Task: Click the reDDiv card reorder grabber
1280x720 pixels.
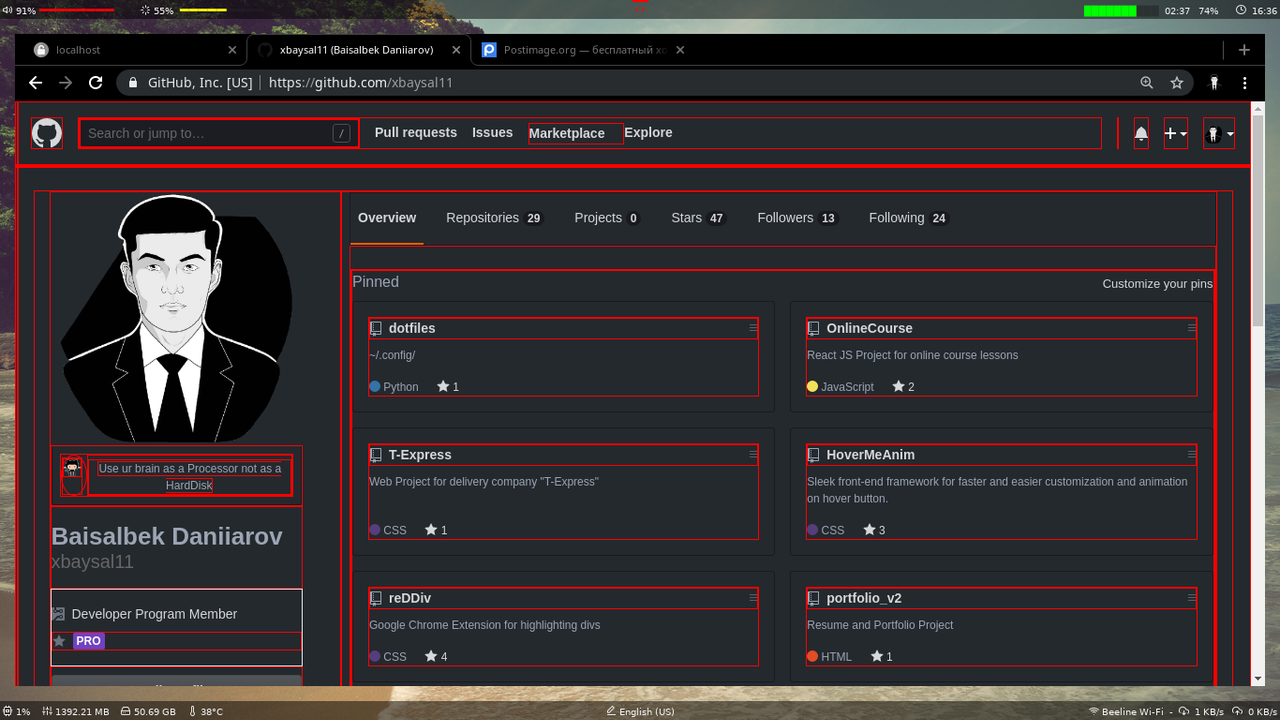Action: pos(753,598)
